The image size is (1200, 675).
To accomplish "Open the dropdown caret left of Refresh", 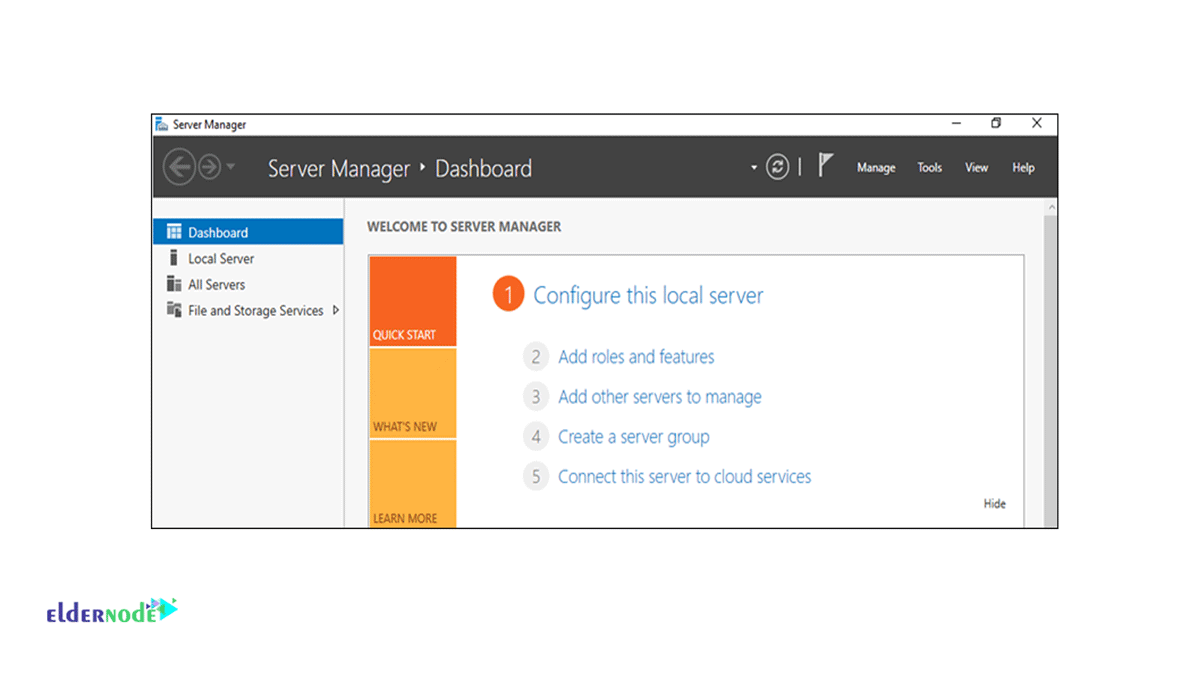I will click(x=753, y=167).
